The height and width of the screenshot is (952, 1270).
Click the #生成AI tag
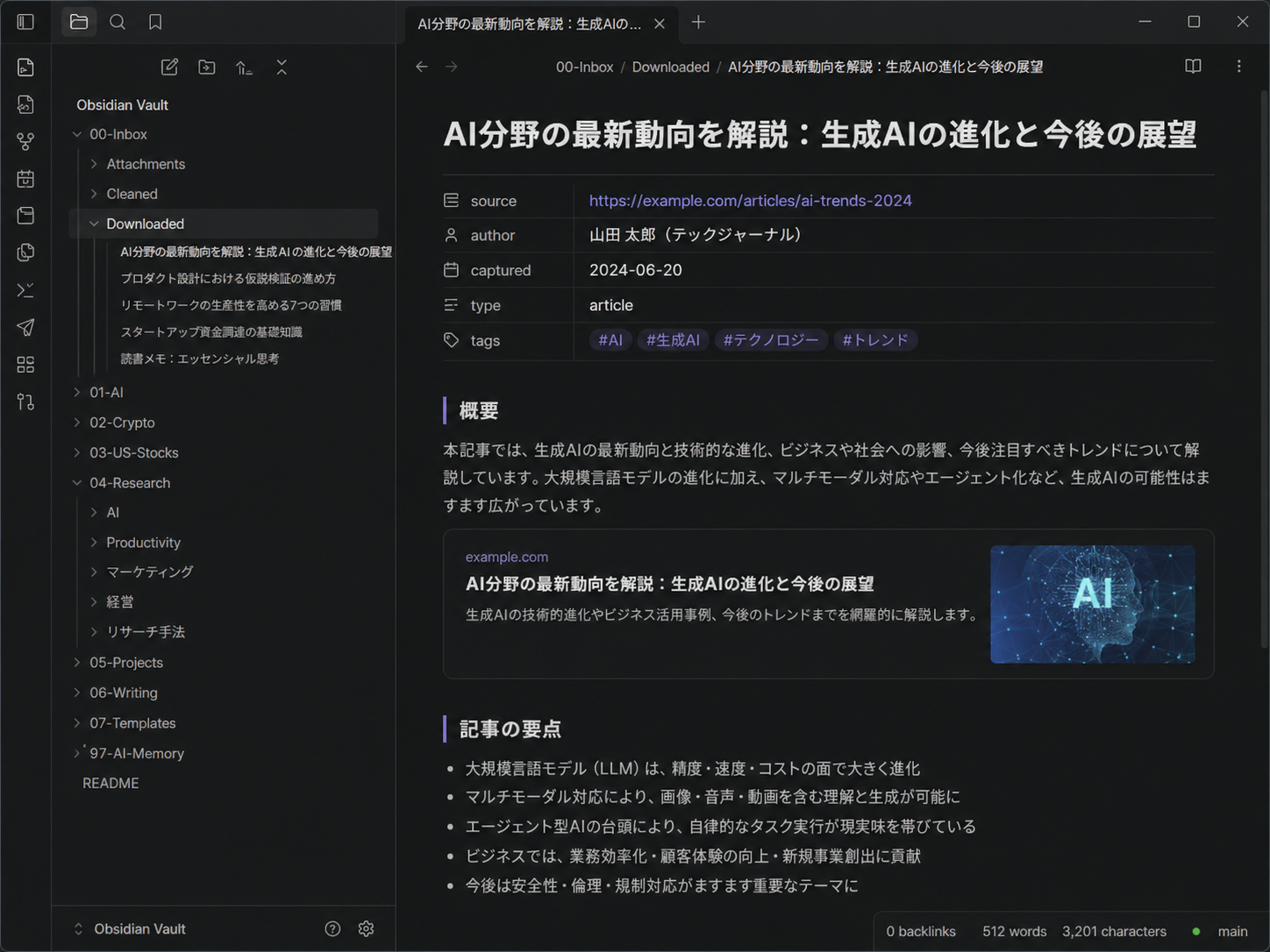(x=674, y=340)
